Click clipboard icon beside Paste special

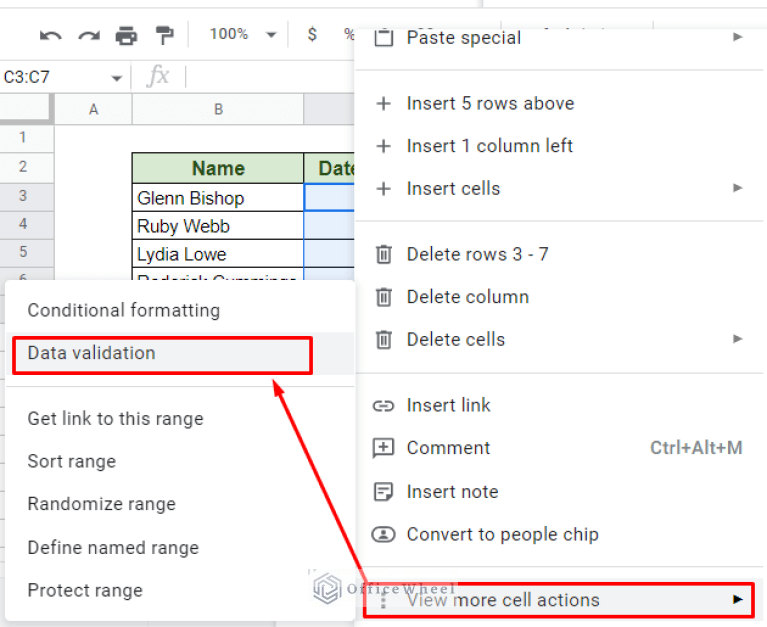pos(384,37)
